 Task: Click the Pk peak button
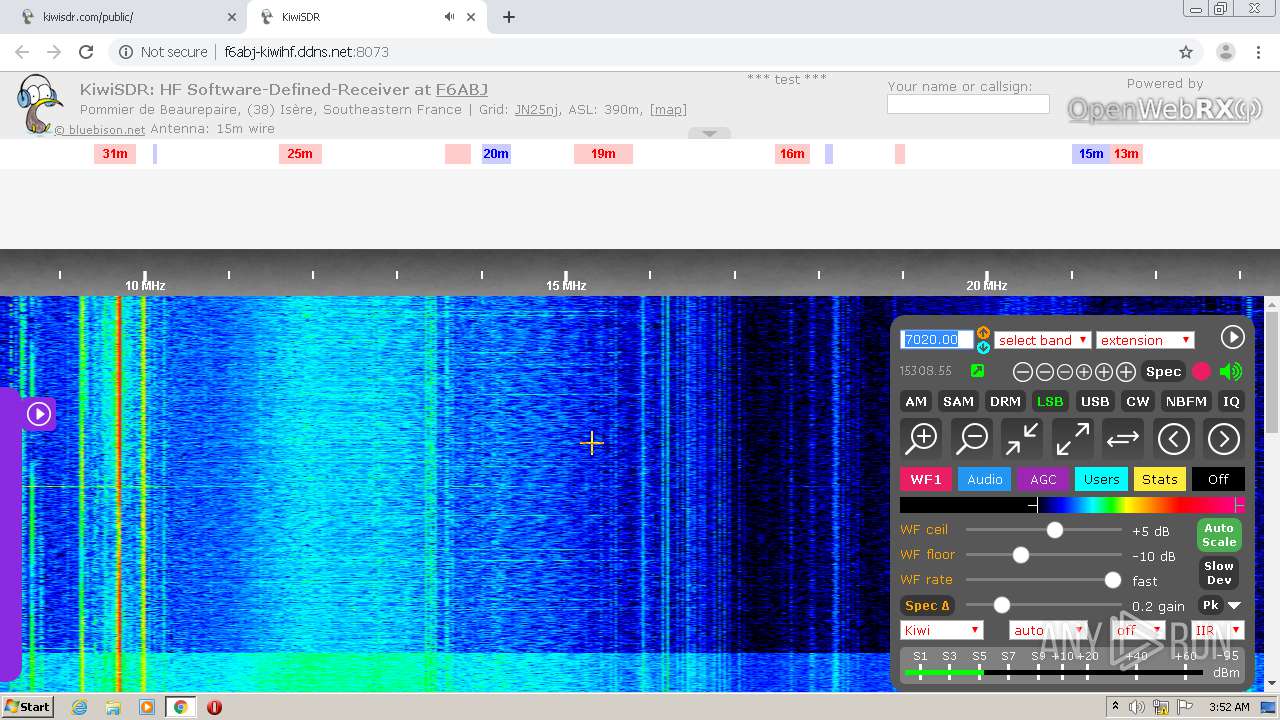point(1211,605)
